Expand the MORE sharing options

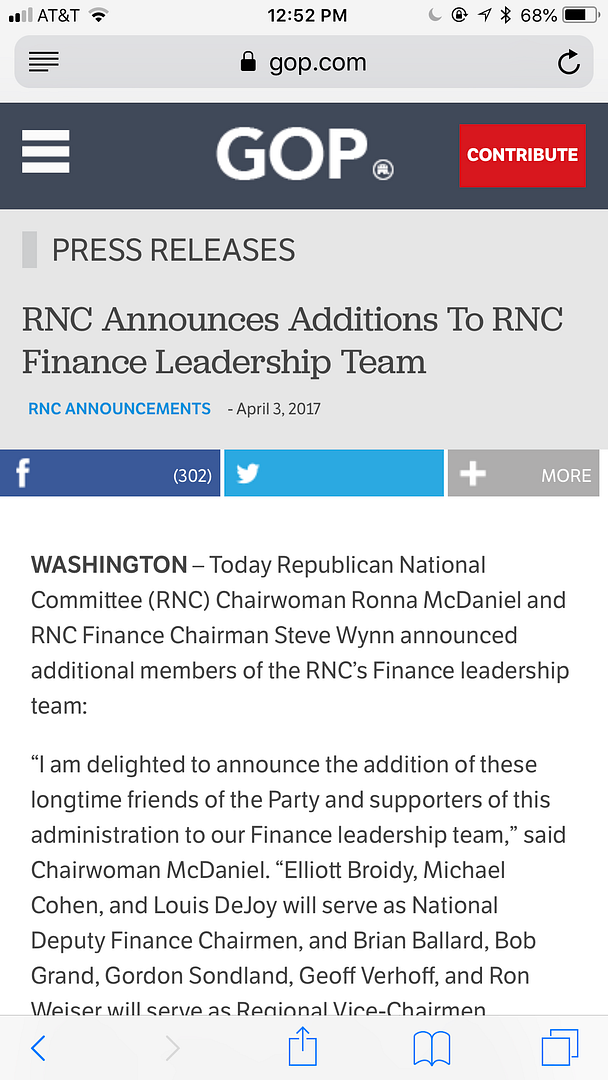tap(527, 474)
